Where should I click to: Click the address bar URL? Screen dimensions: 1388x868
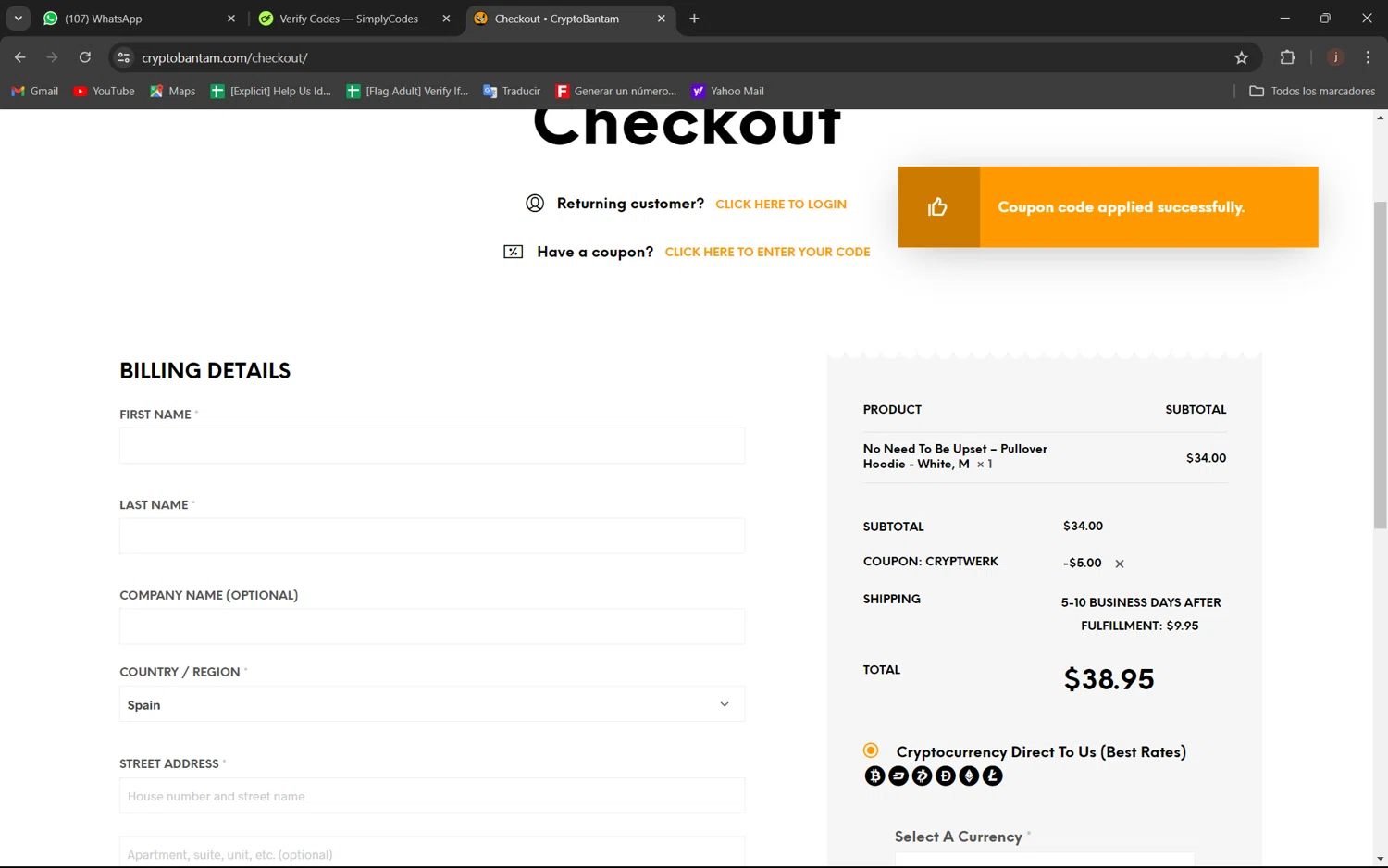(225, 57)
